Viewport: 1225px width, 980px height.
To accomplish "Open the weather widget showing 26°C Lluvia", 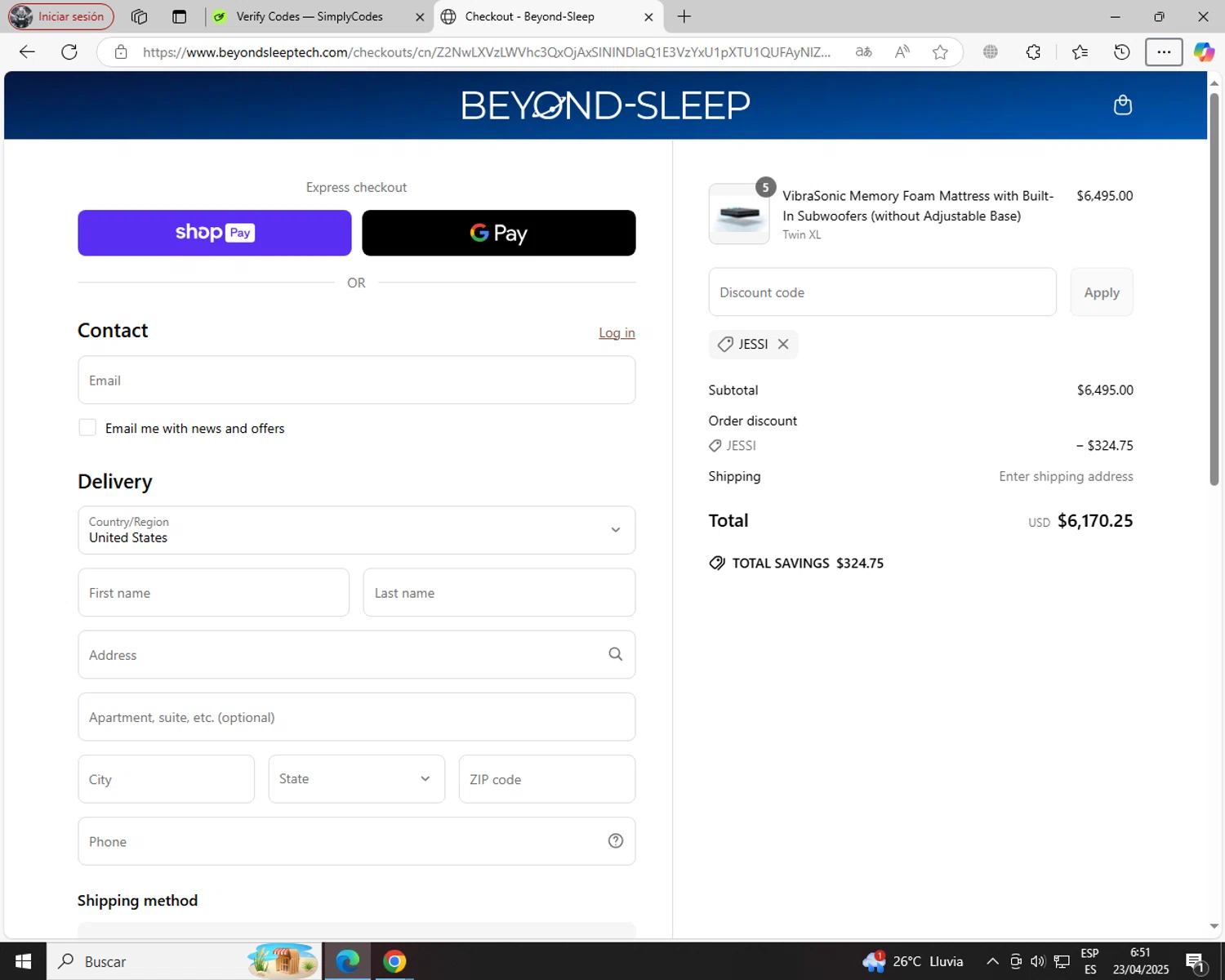I will (913, 961).
